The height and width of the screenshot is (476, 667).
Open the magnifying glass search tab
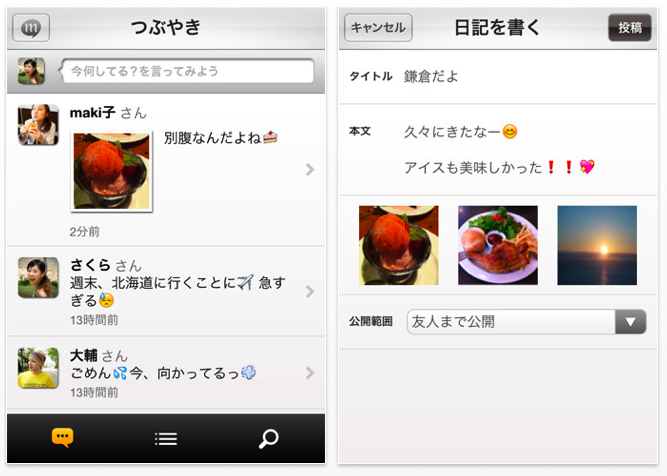[x=269, y=439]
